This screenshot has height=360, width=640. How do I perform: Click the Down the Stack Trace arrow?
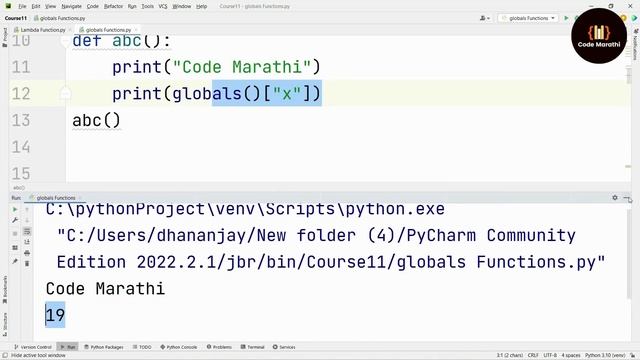coord(27,220)
